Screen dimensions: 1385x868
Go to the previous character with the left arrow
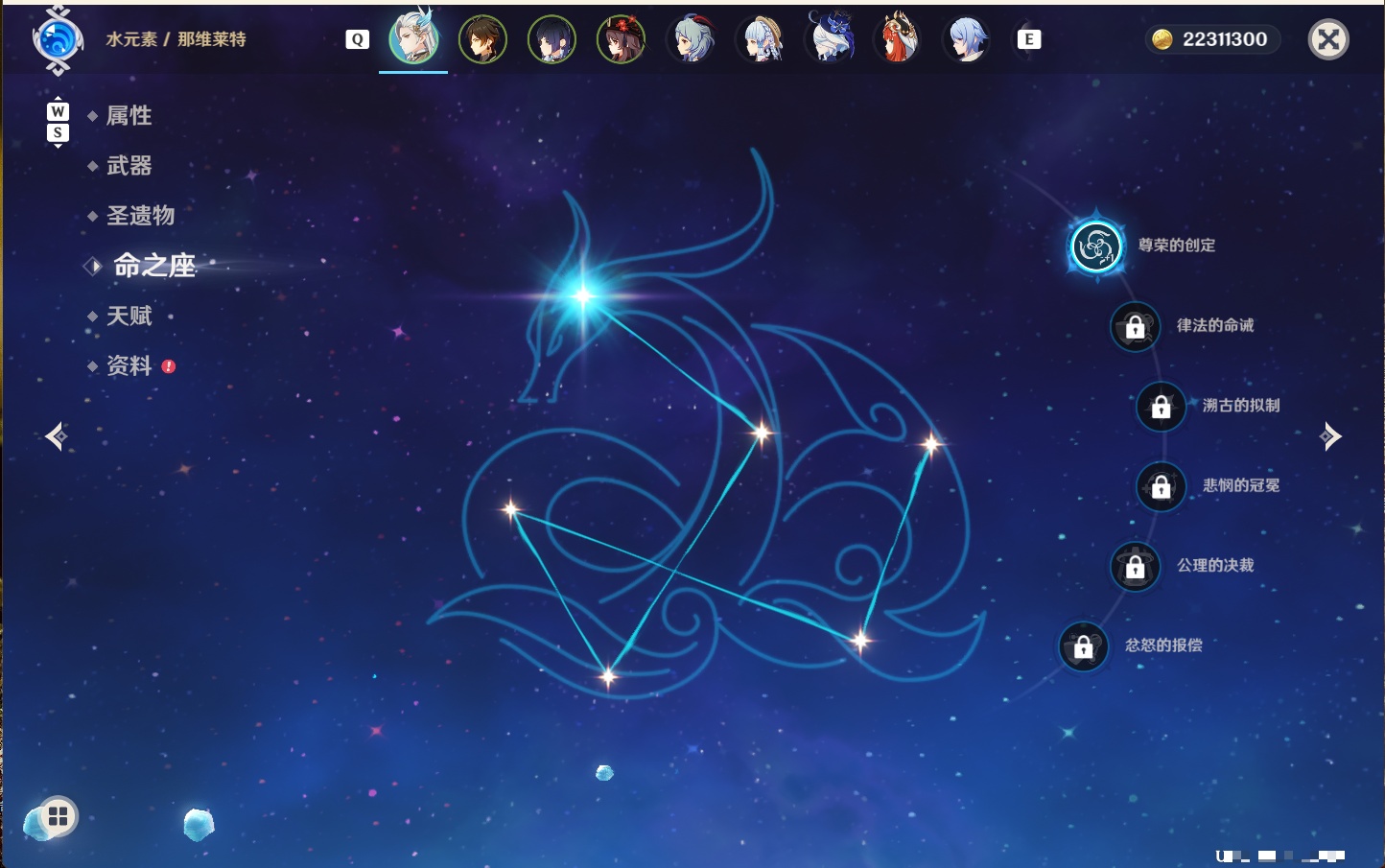point(57,436)
